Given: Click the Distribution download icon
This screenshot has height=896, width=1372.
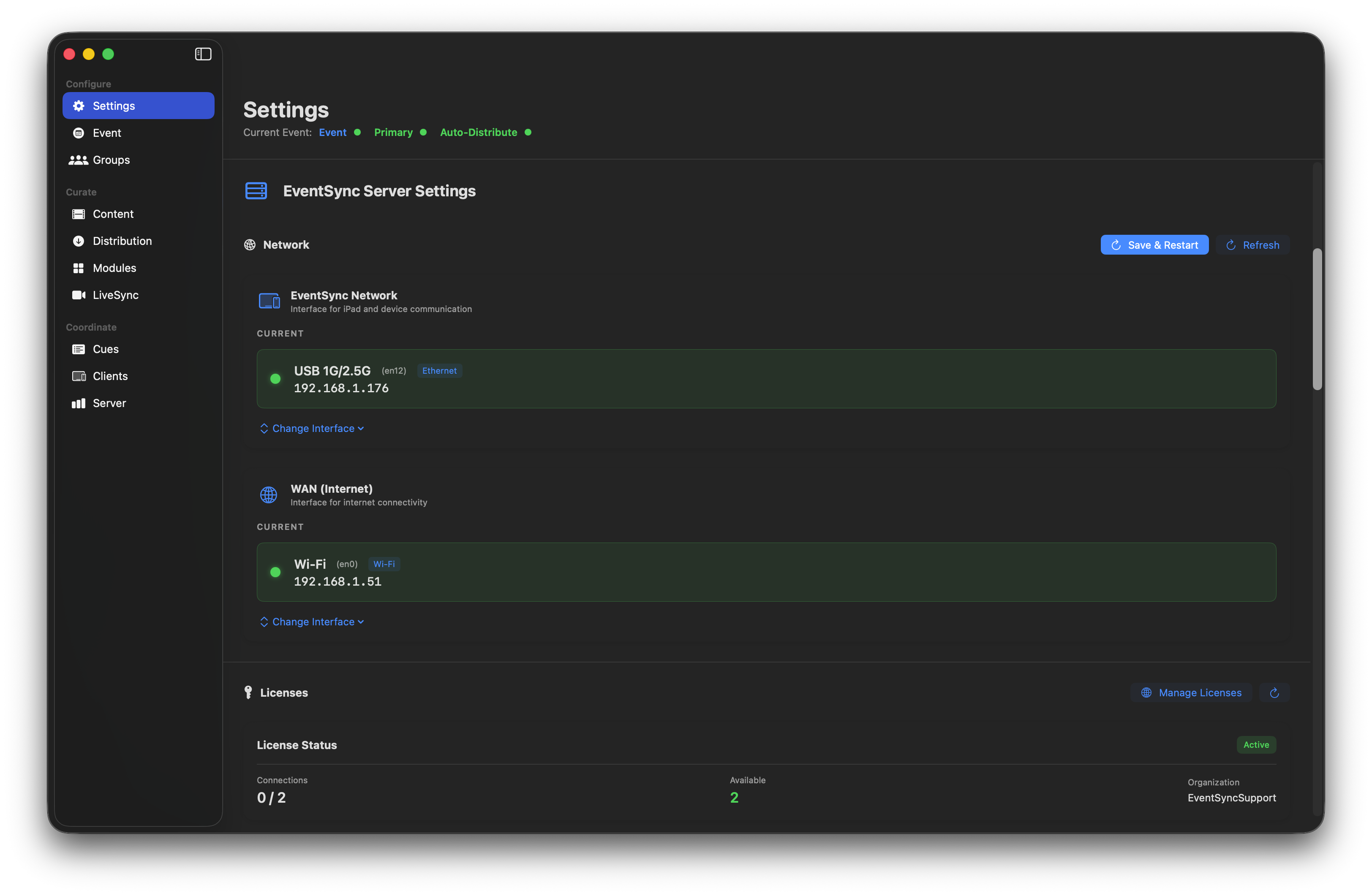Looking at the screenshot, I should (79, 242).
